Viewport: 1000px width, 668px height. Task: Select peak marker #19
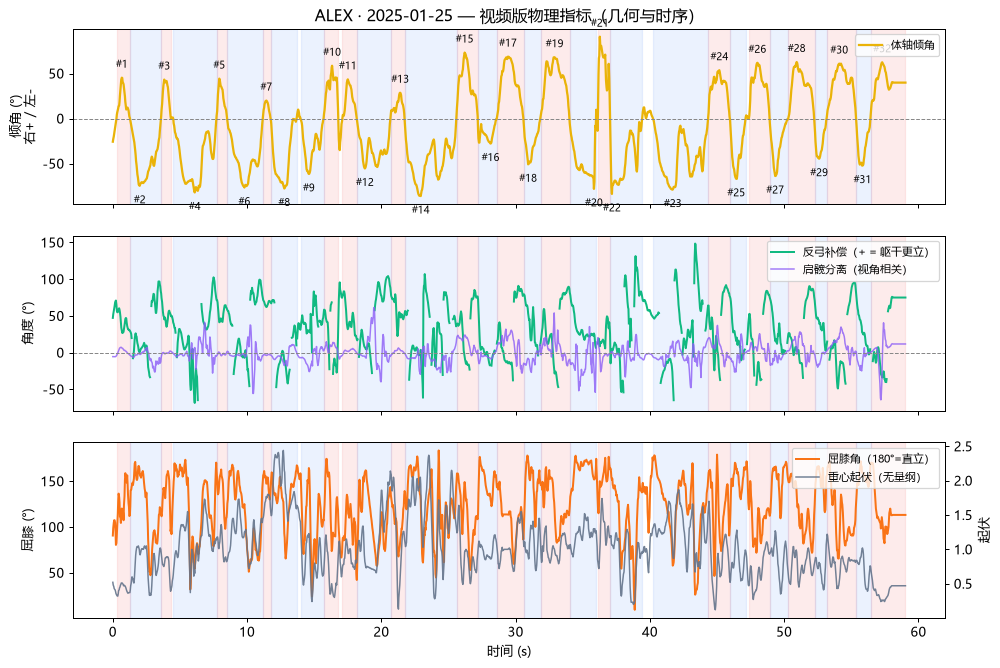coord(554,43)
